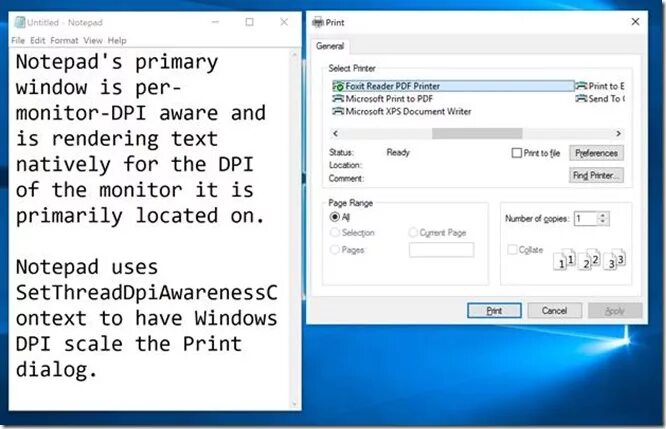The image size is (666, 429).
Task: Enable the Print to file checkbox
Action: point(516,153)
